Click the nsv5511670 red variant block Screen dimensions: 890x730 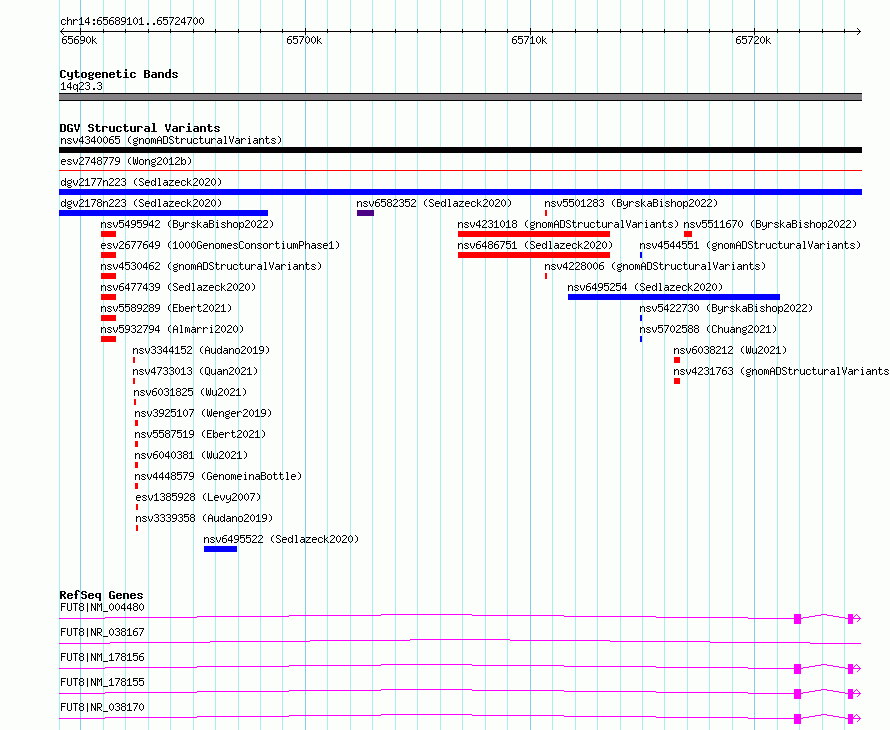click(x=688, y=234)
